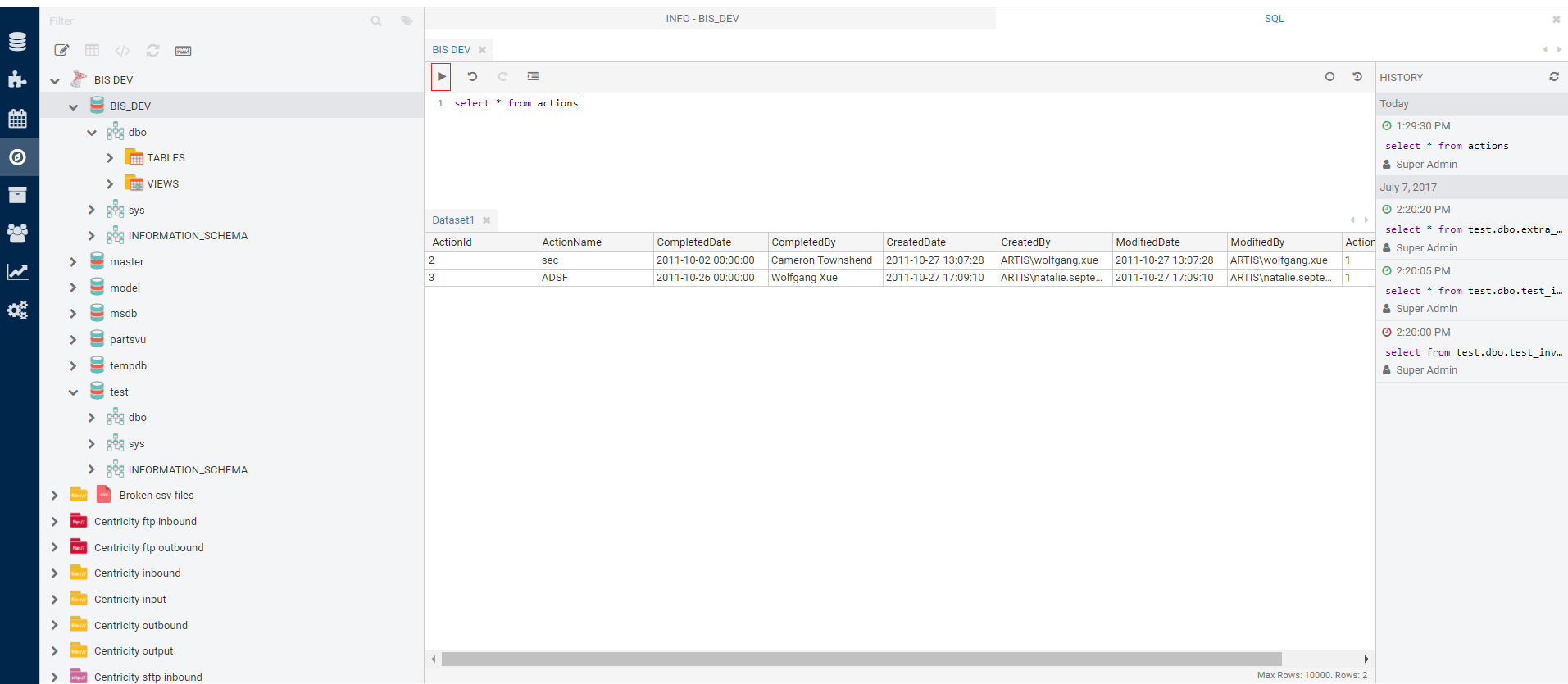Expand the master database node
Image resolution: width=1568 pixels, height=684 pixels.
pyautogui.click(x=73, y=262)
